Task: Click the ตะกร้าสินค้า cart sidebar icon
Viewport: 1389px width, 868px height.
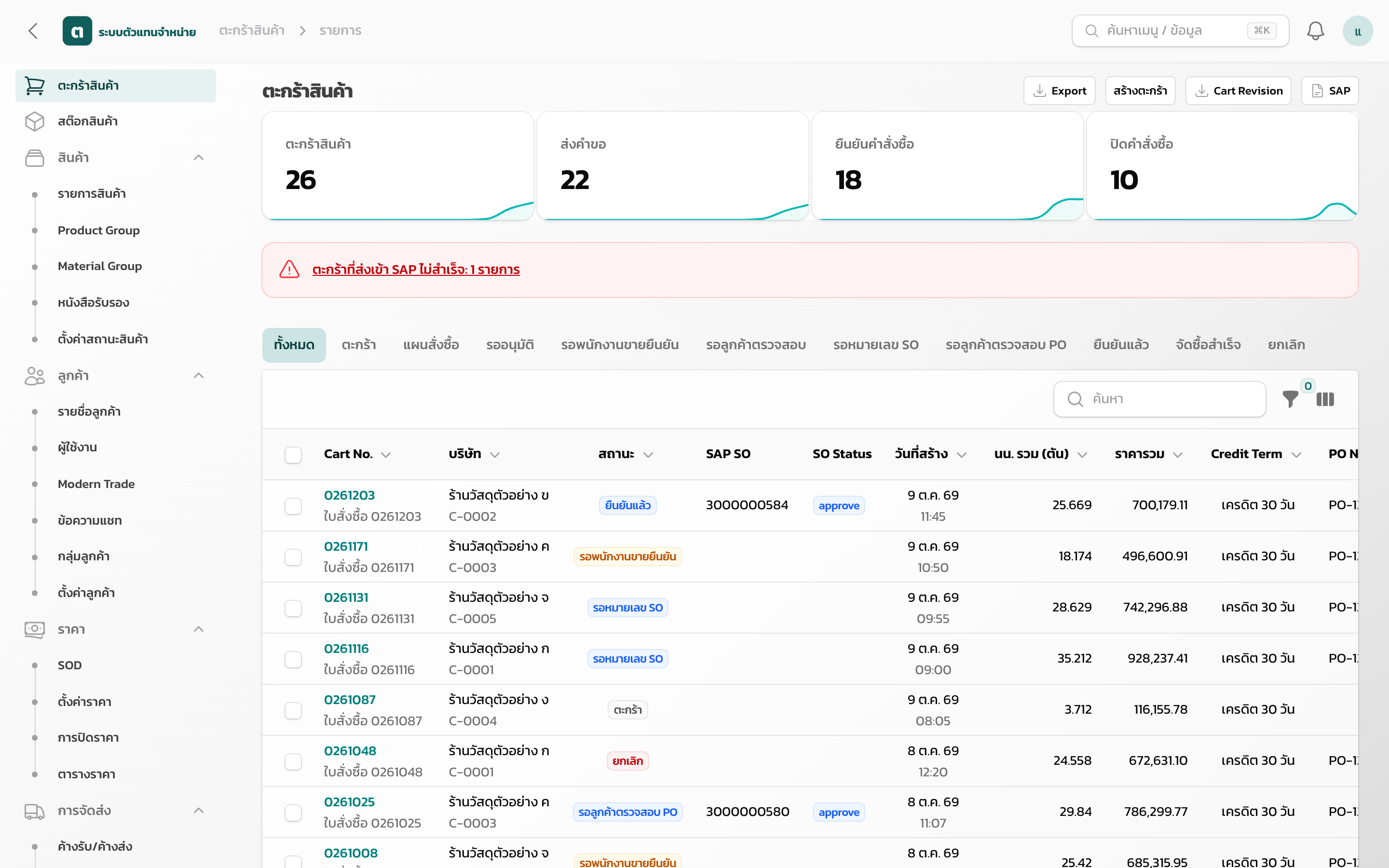Action: 35,85
